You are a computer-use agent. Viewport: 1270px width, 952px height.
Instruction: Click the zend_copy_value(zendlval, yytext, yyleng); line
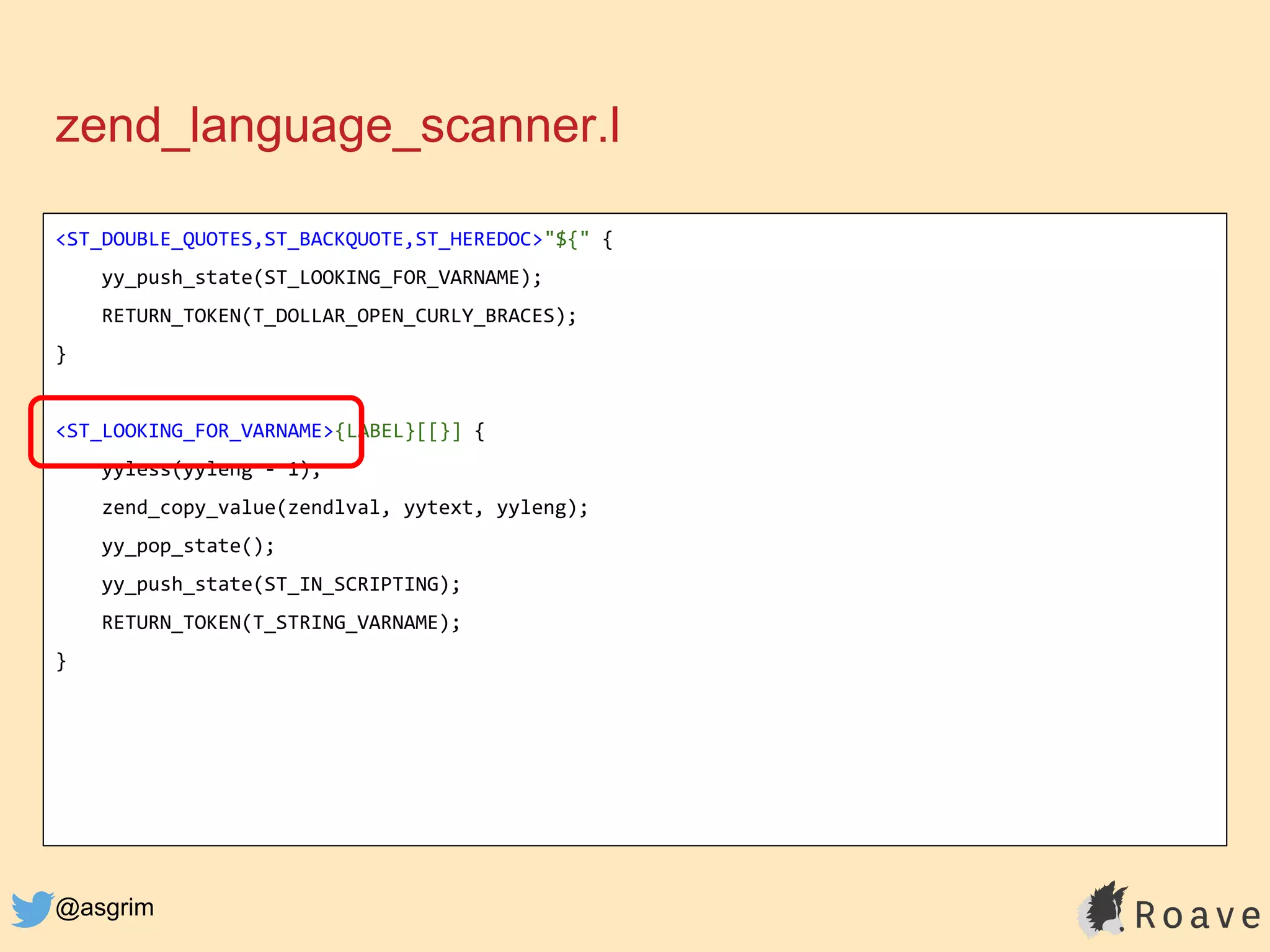click(345, 508)
